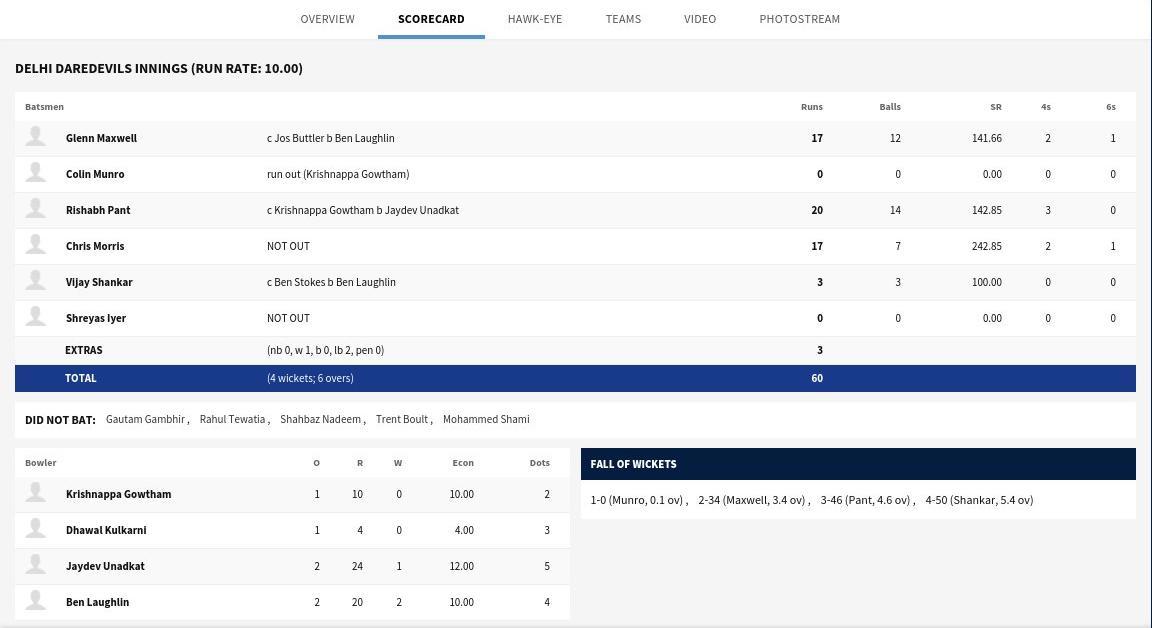
Task: Open Glenn Maxwell's player profile
Action: (x=101, y=138)
